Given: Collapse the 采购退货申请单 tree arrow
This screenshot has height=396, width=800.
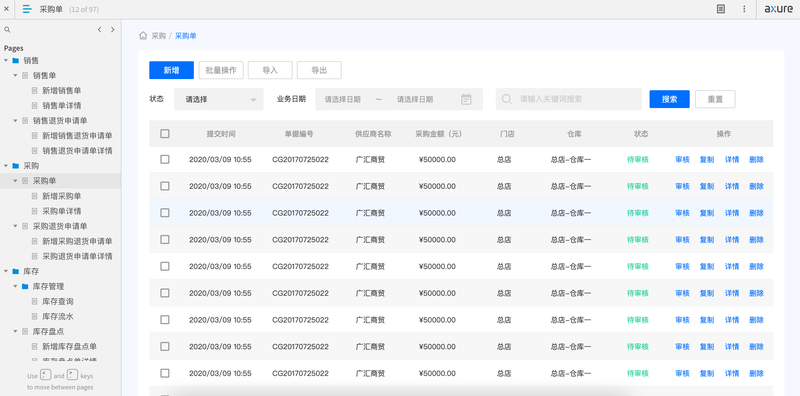Looking at the screenshot, I should [x=15, y=226].
